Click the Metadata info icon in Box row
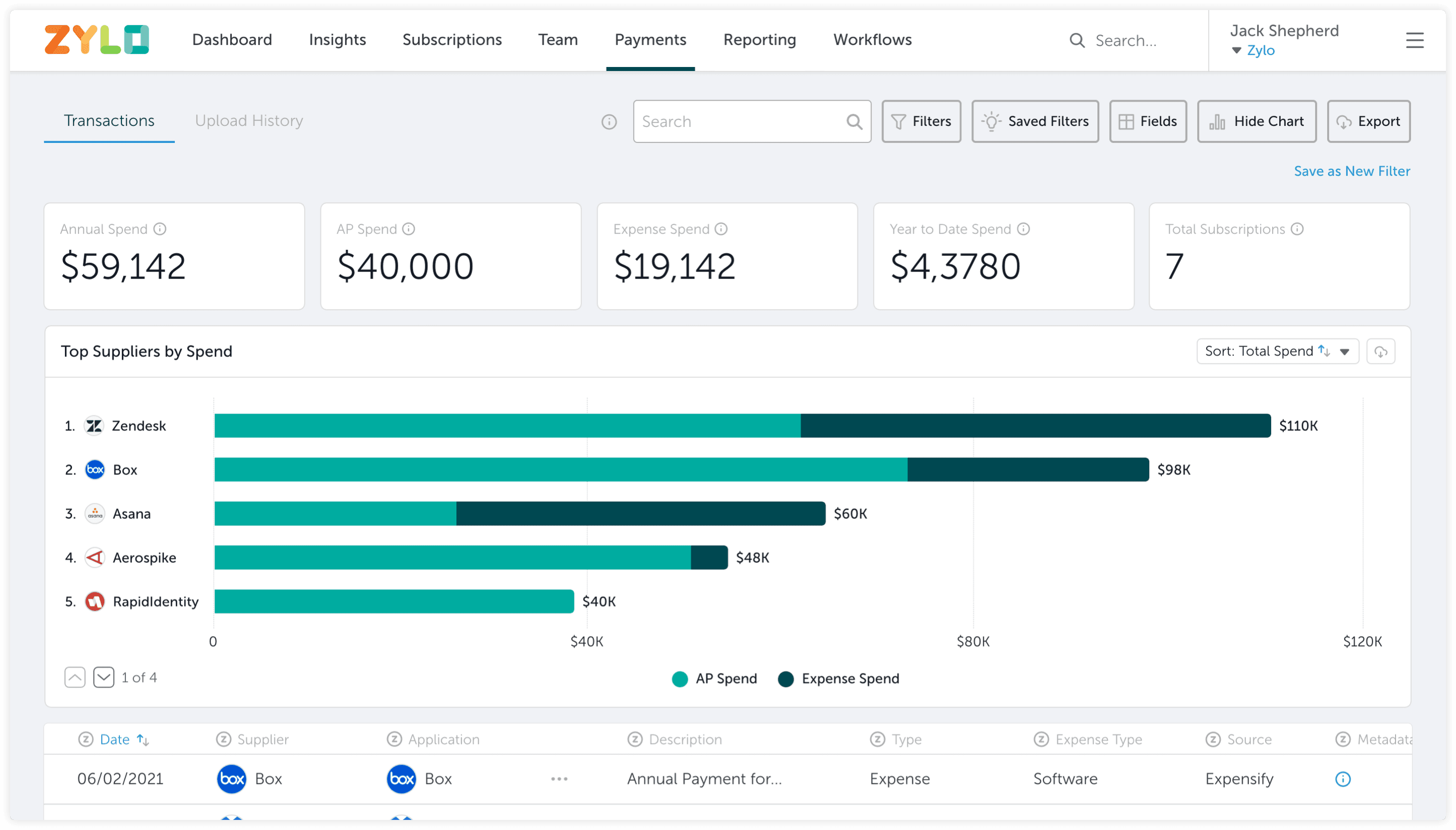The image size is (1456, 830). click(1343, 779)
